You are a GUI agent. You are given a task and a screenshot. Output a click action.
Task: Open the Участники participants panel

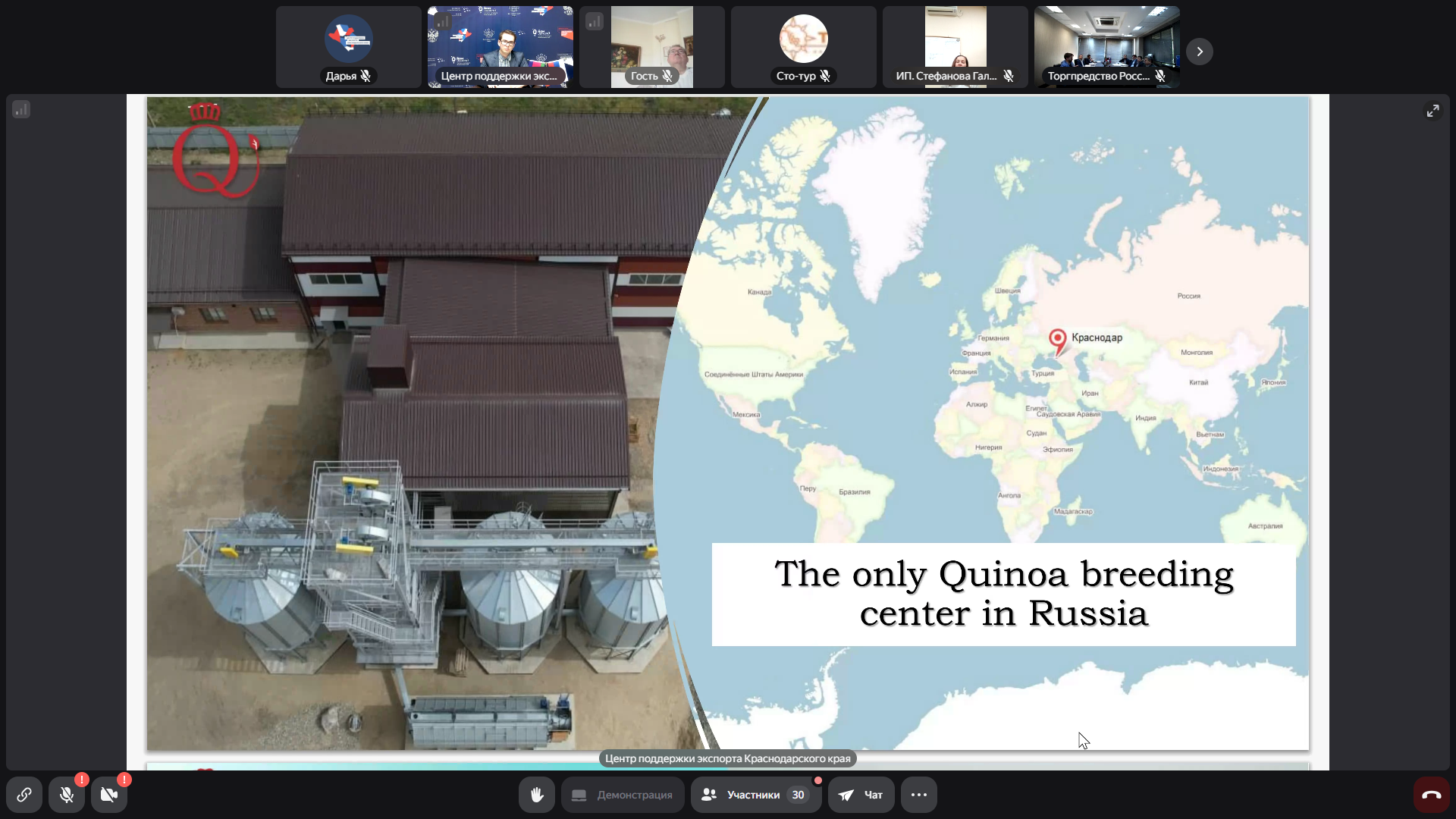coord(755,795)
